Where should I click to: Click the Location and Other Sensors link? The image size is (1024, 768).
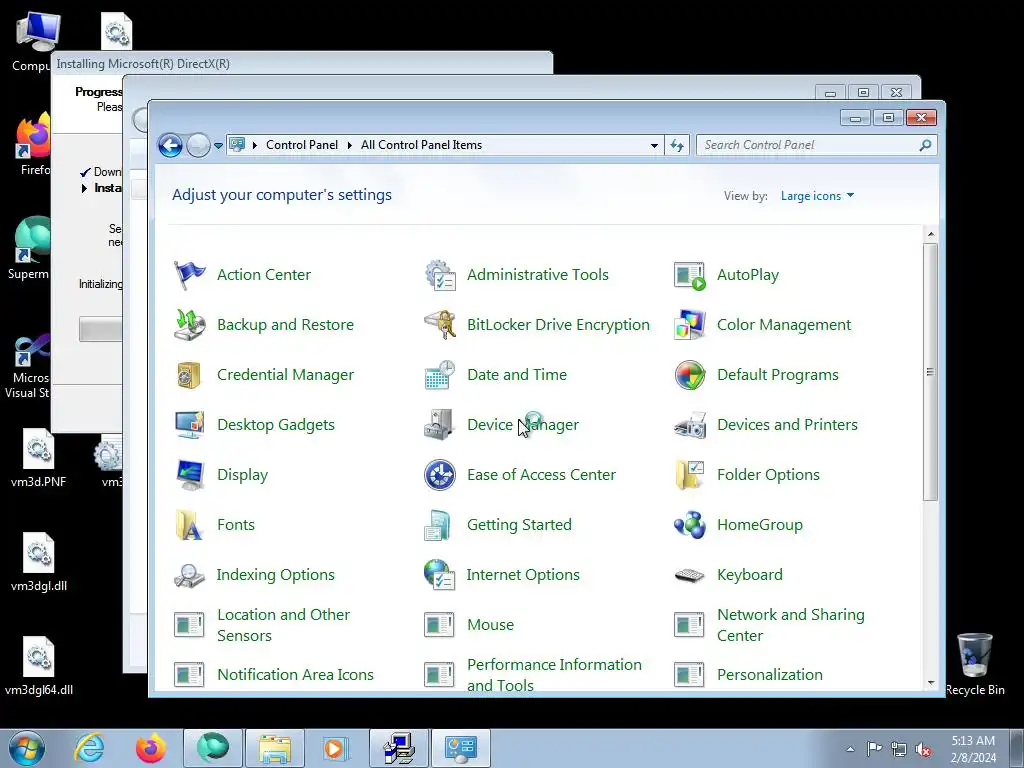click(283, 625)
